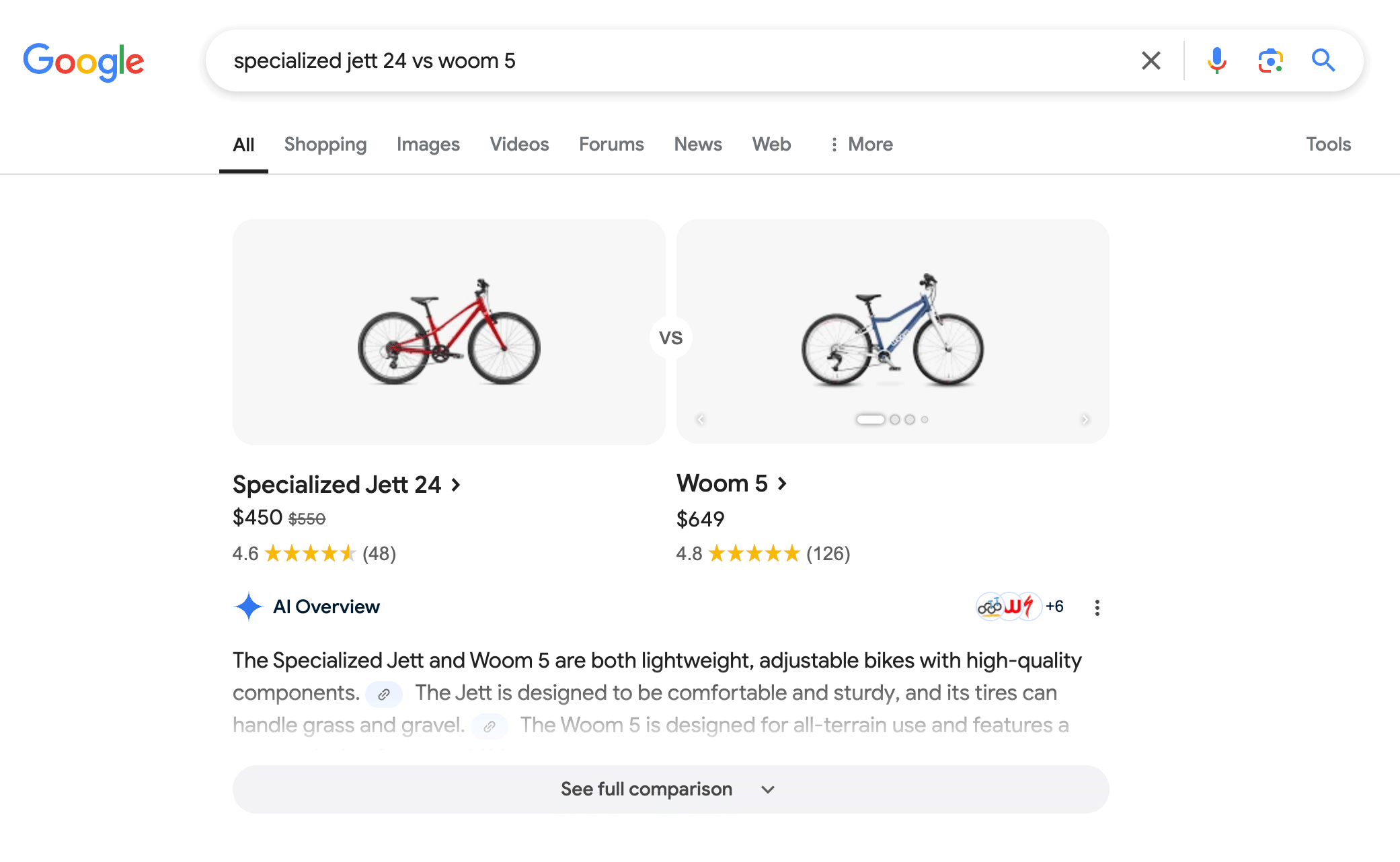
Task: Open the first cited source link chip
Action: (x=384, y=694)
